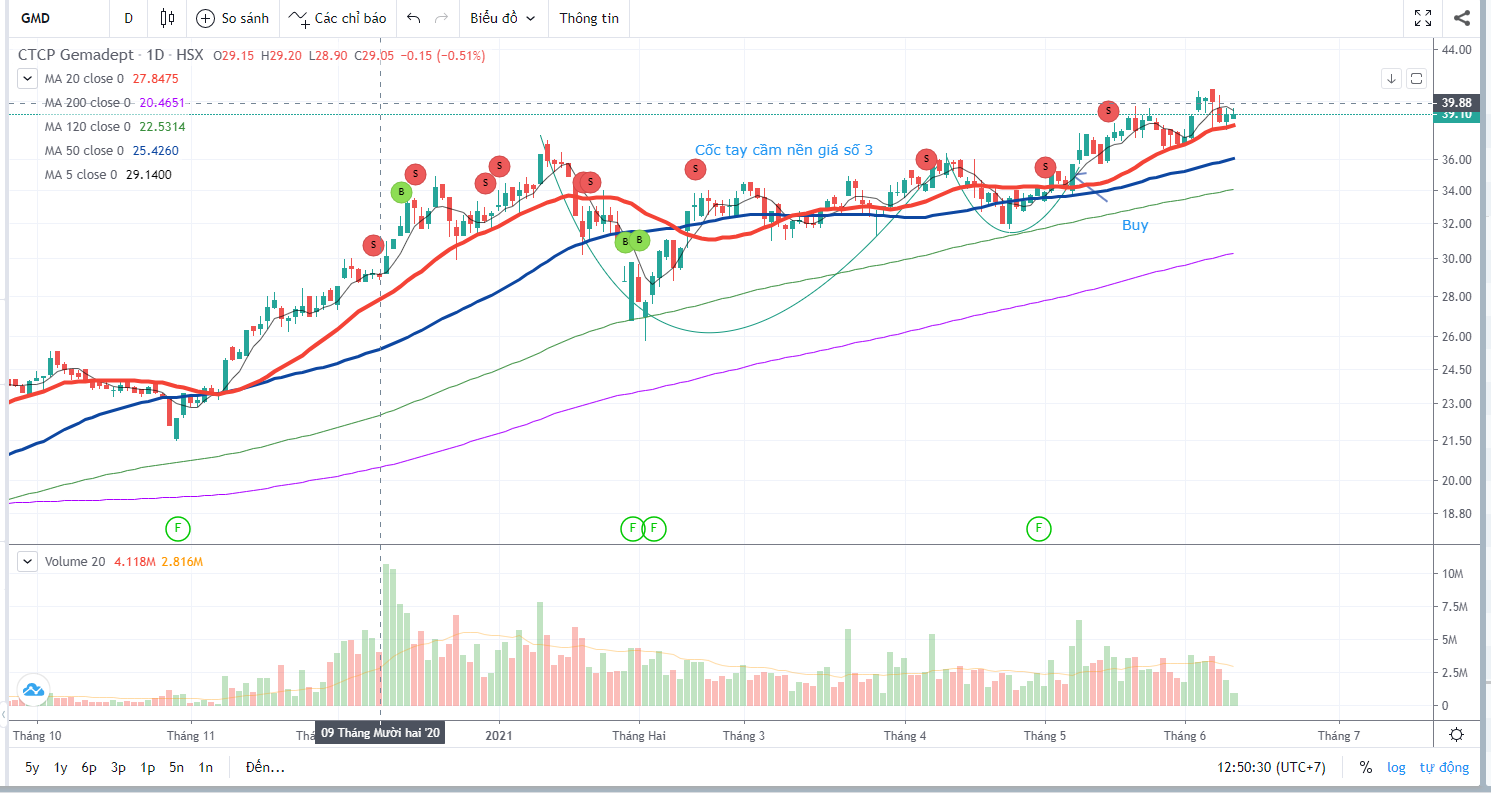Set time range to 5y

[x=32, y=768]
